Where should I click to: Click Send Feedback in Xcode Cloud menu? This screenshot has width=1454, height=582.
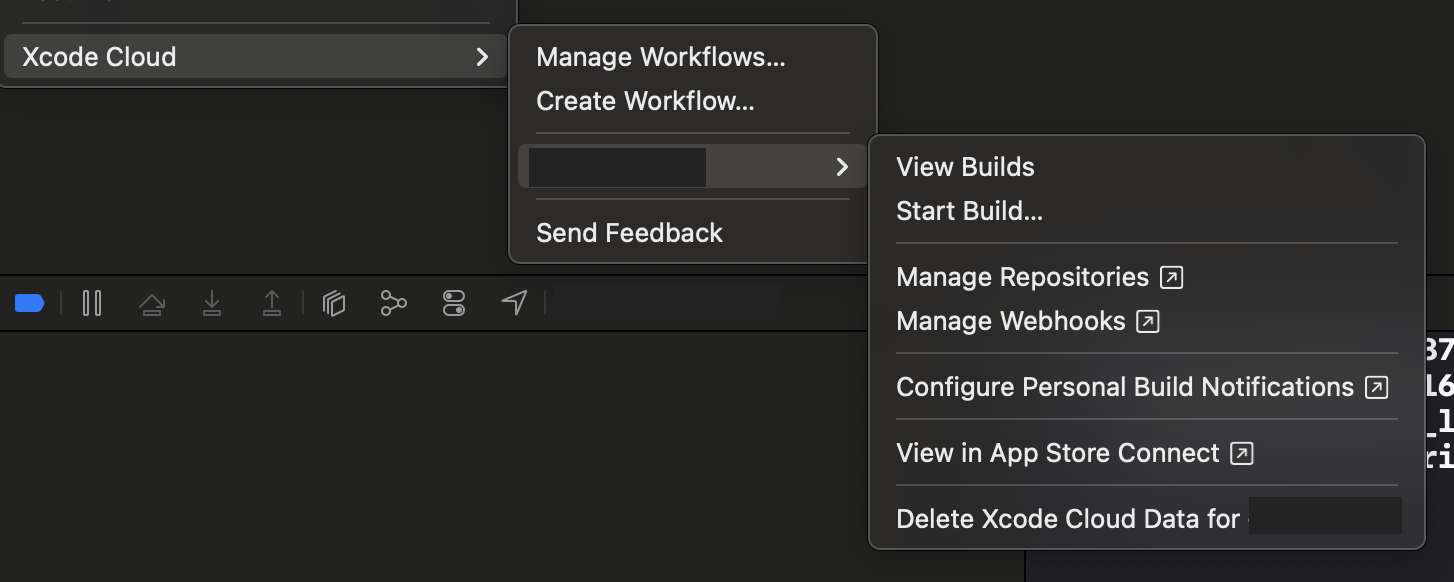629,233
